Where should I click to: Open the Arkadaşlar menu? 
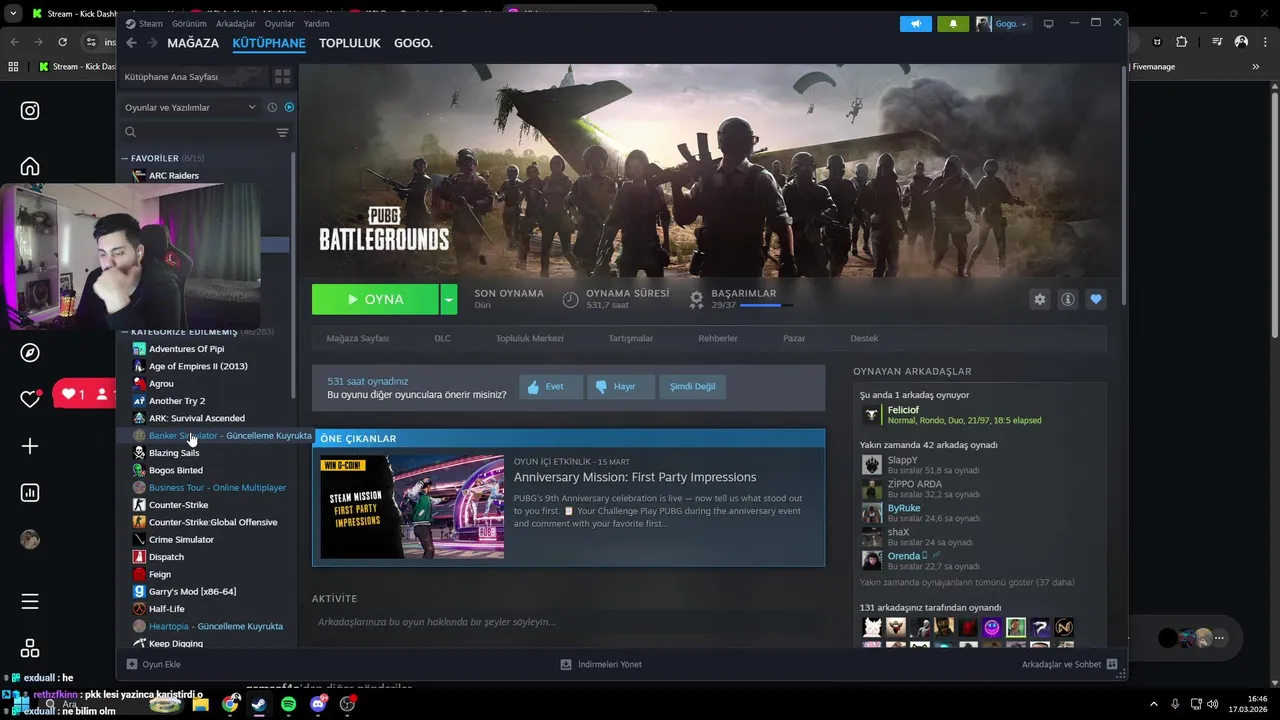pos(236,23)
